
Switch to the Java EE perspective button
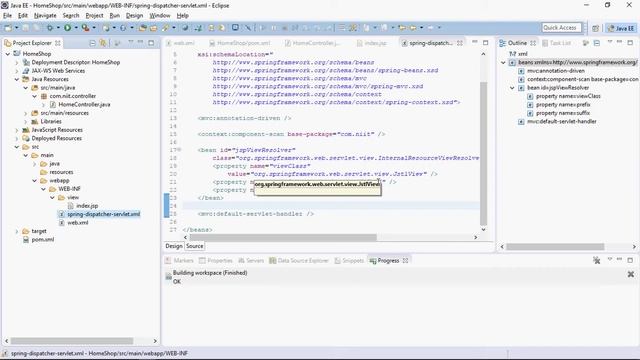pos(620,28)
